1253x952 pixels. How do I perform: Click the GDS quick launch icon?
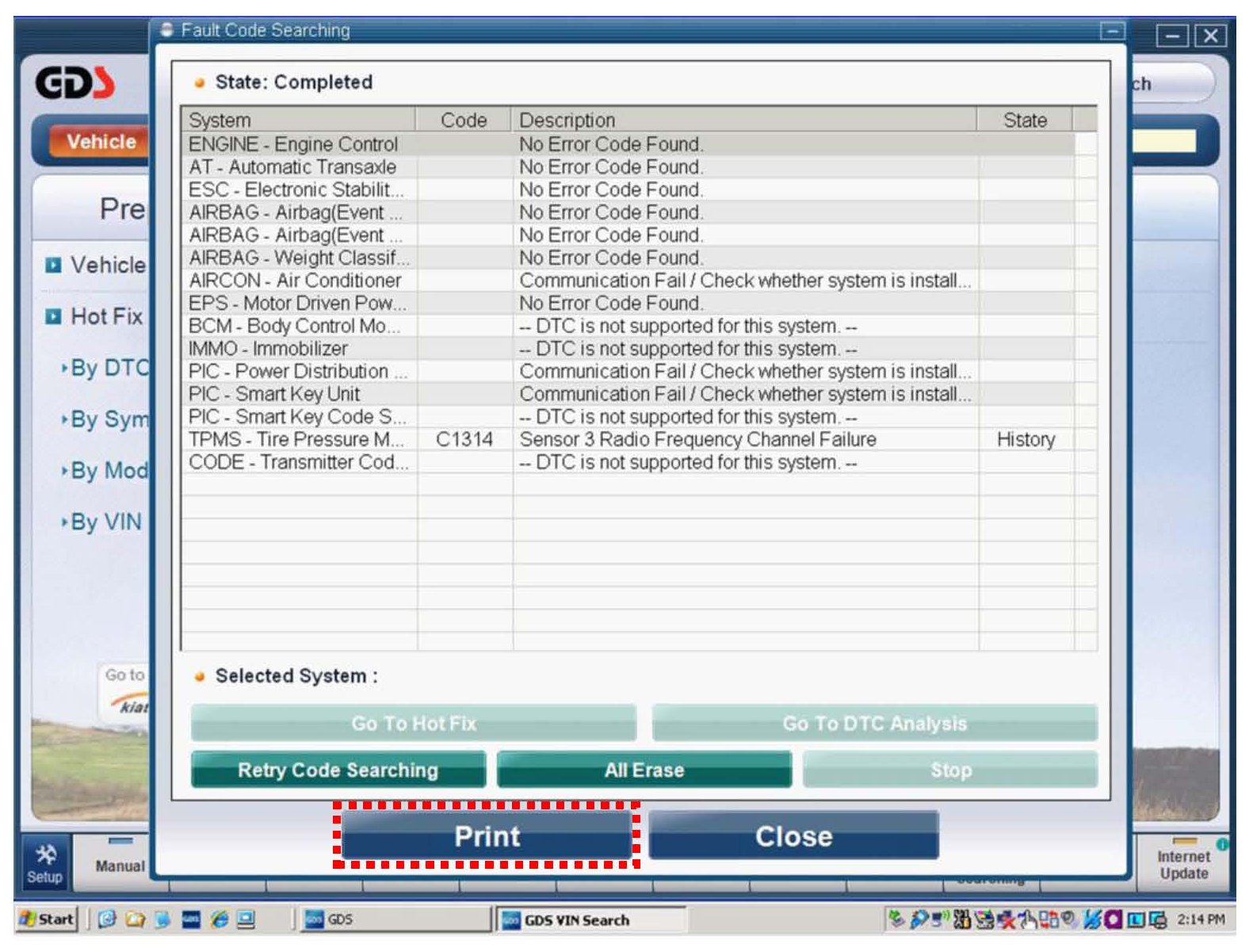(191, 920)
